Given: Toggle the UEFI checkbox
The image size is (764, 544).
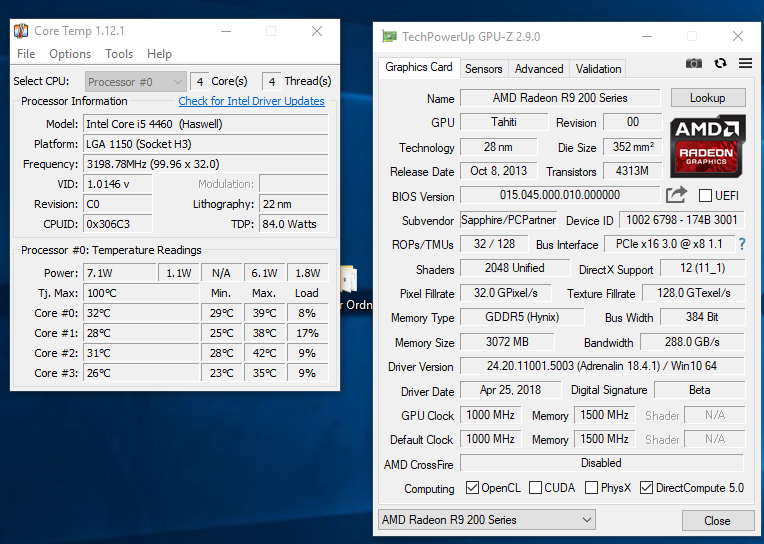Looking at the screenshot, I should [705, 195].
